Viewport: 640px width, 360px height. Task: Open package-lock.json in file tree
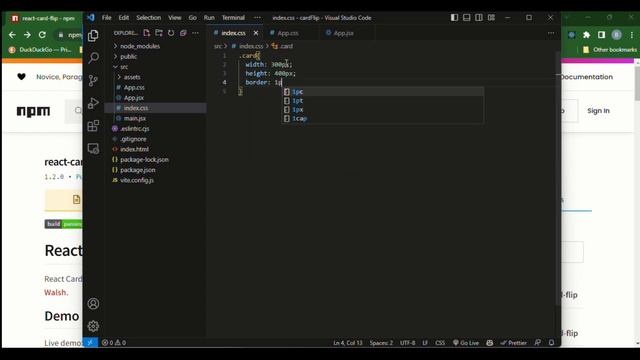point(144,160)
